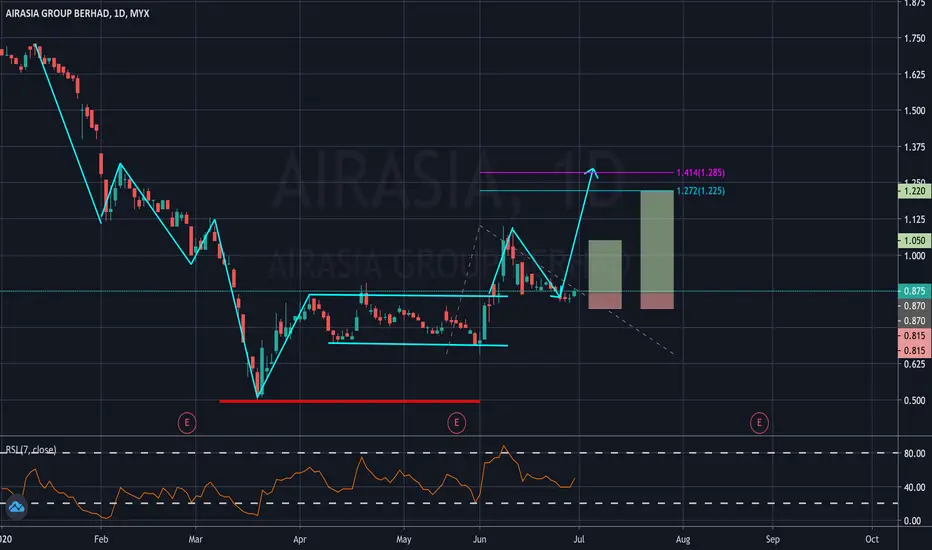The height and width of the screenshot is (550, 932).
Task: Click the Apr label on the time axis
Action: click(x=300, y=539)
